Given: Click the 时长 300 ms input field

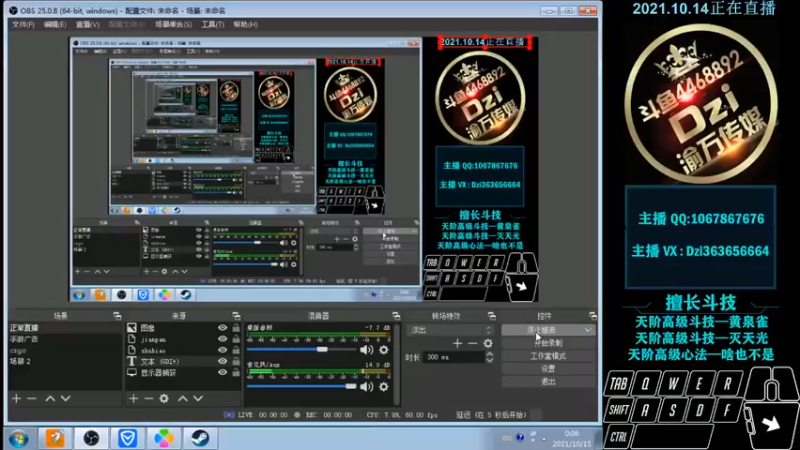Looking at the screenshot, I should pos(454,357).
